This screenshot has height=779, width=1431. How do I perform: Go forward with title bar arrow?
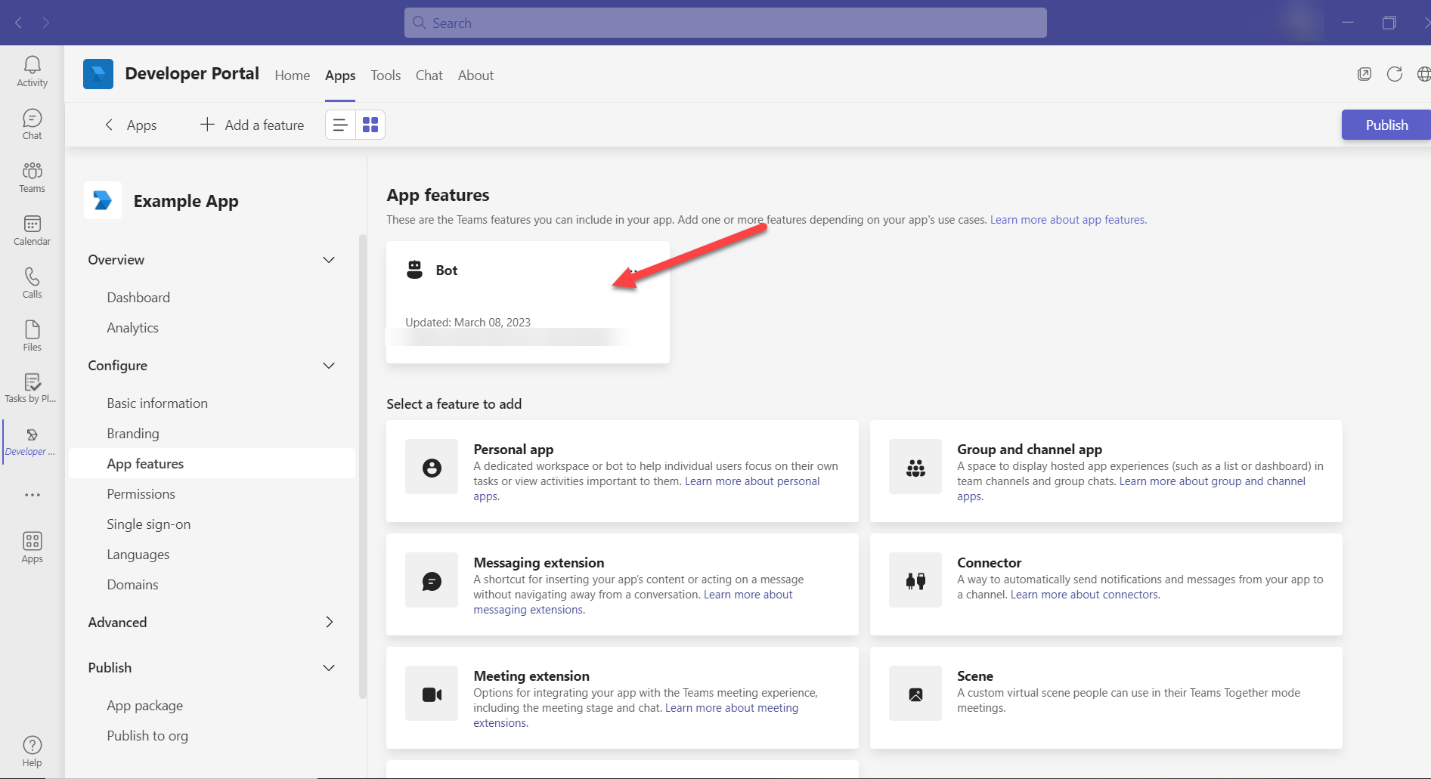pos(46,22)
